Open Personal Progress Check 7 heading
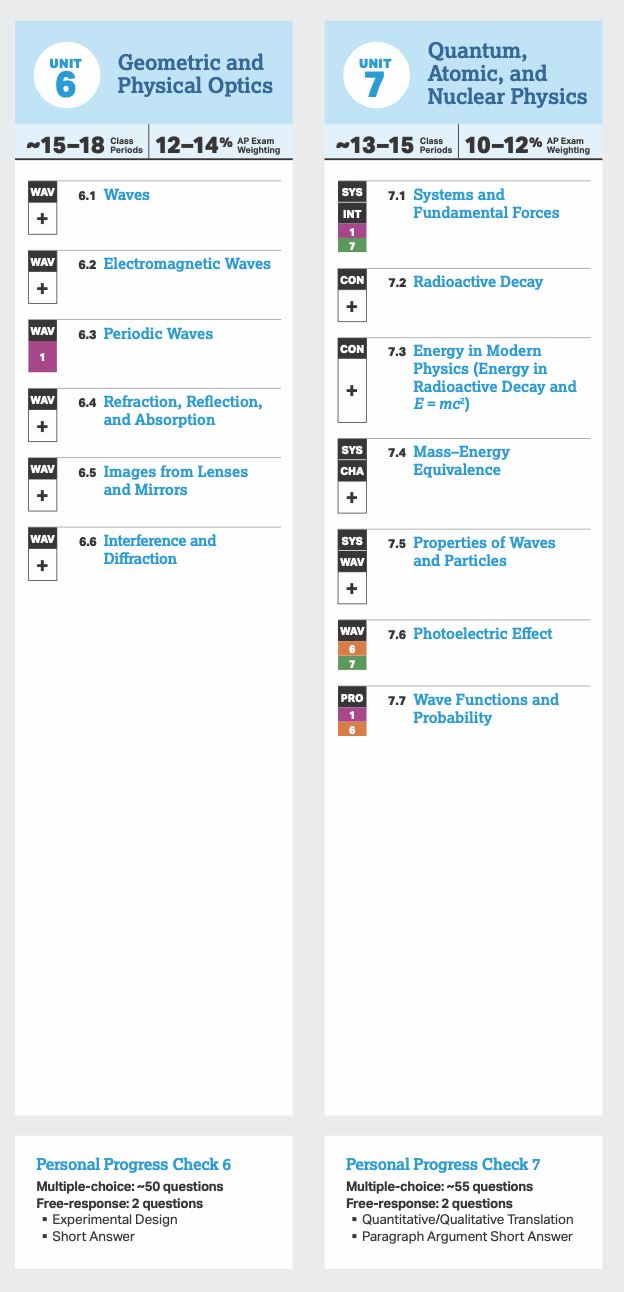624x1292 pixels. point(443,1164)
